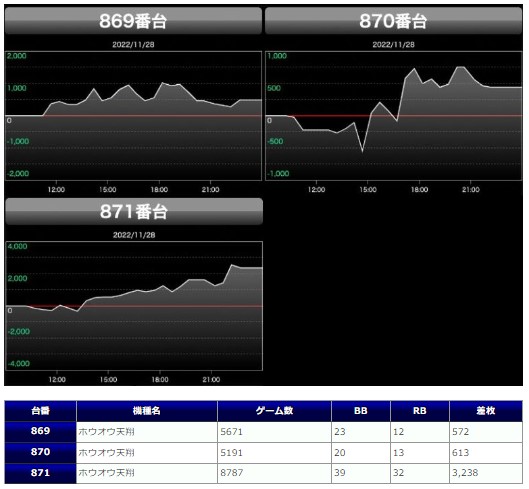Click the ゲーム数 column header
The height and width of the screenshot is (489, 529).
[x=274, y=411]
